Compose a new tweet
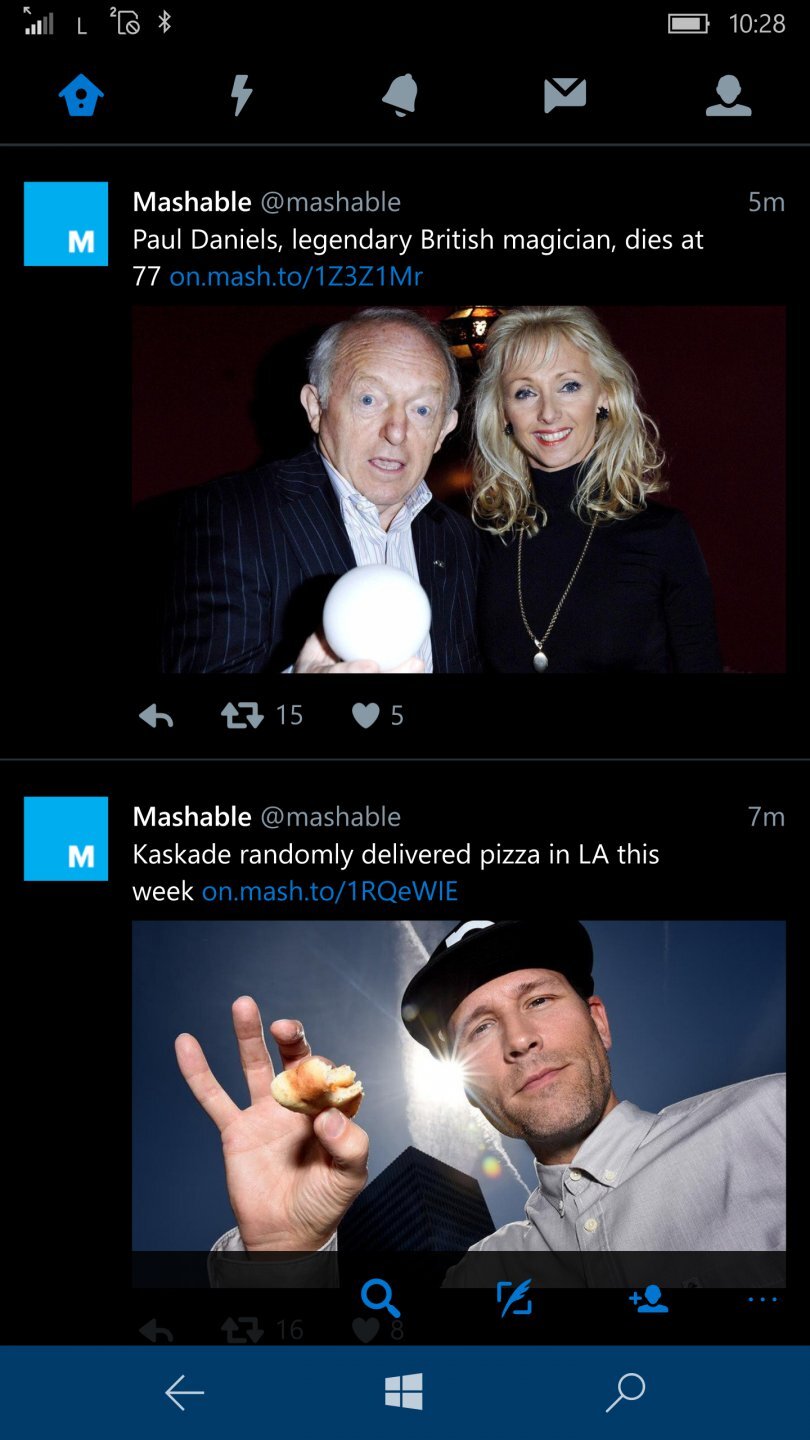Viewport: 810px width, 1440px height. click(x=514, y=1295)
